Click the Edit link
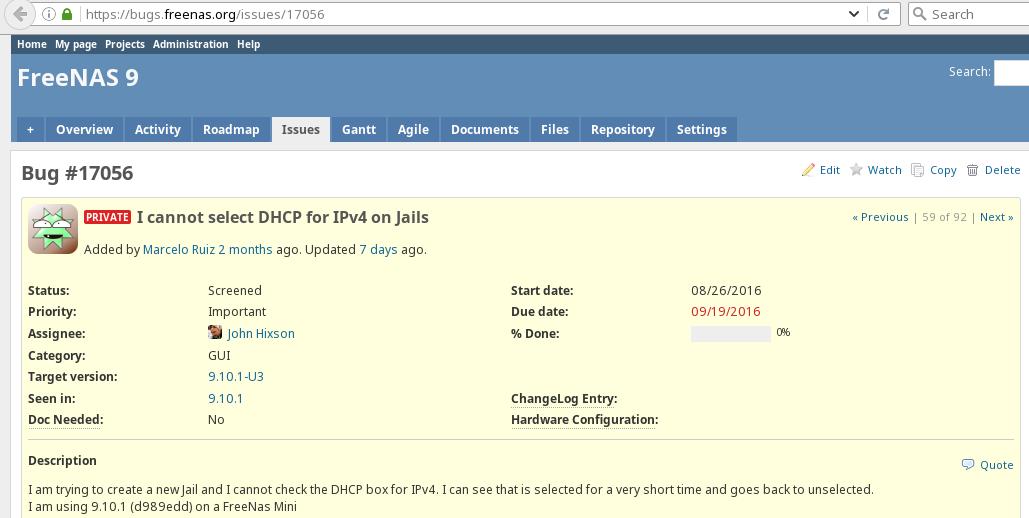 coord(830,170)
